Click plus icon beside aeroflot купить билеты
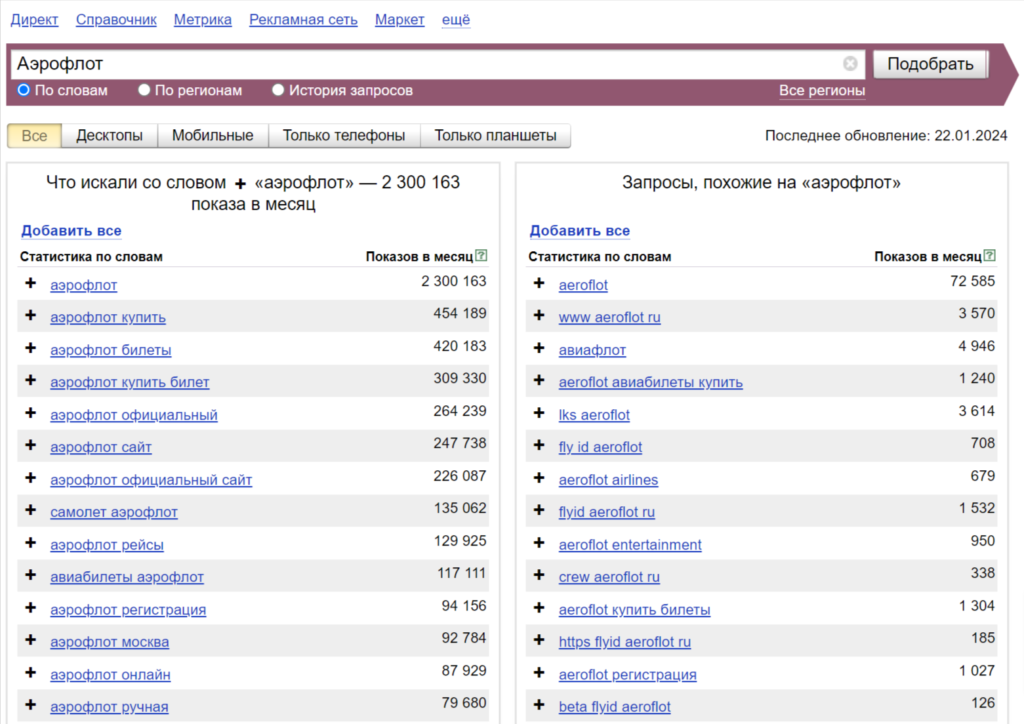The image size is (1024, 724). 539,608
